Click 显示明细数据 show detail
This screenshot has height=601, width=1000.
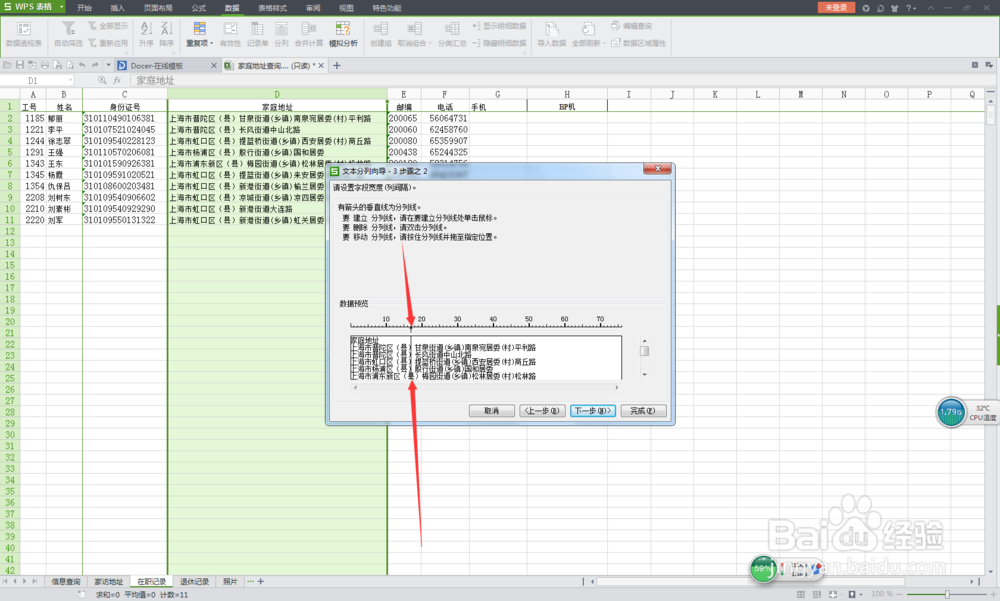tap(499, 26)
